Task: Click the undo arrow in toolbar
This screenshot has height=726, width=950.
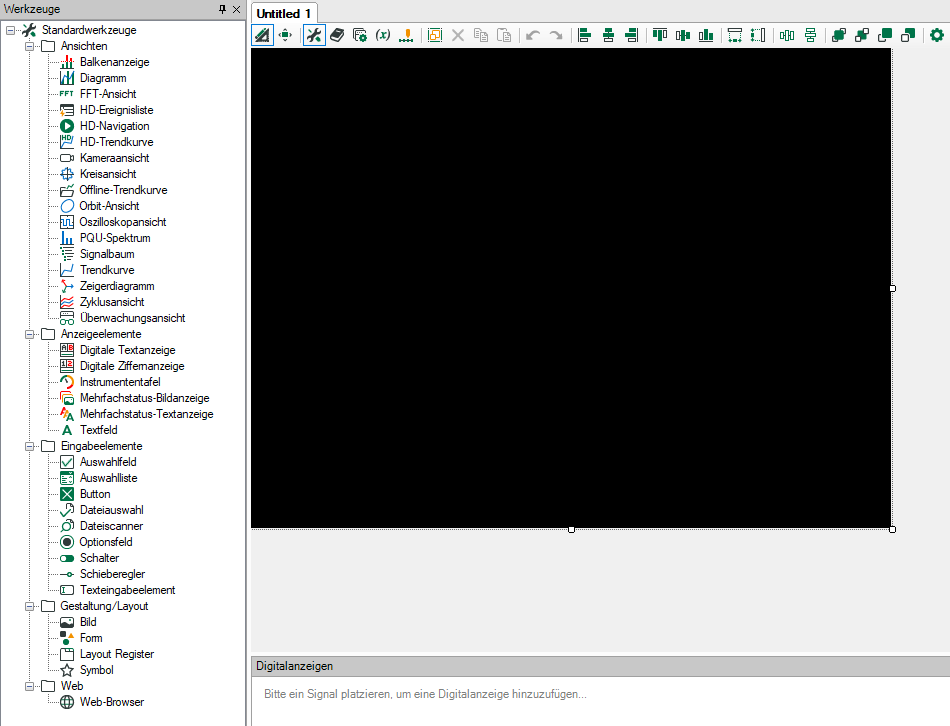Action: [x=533, y=35]
